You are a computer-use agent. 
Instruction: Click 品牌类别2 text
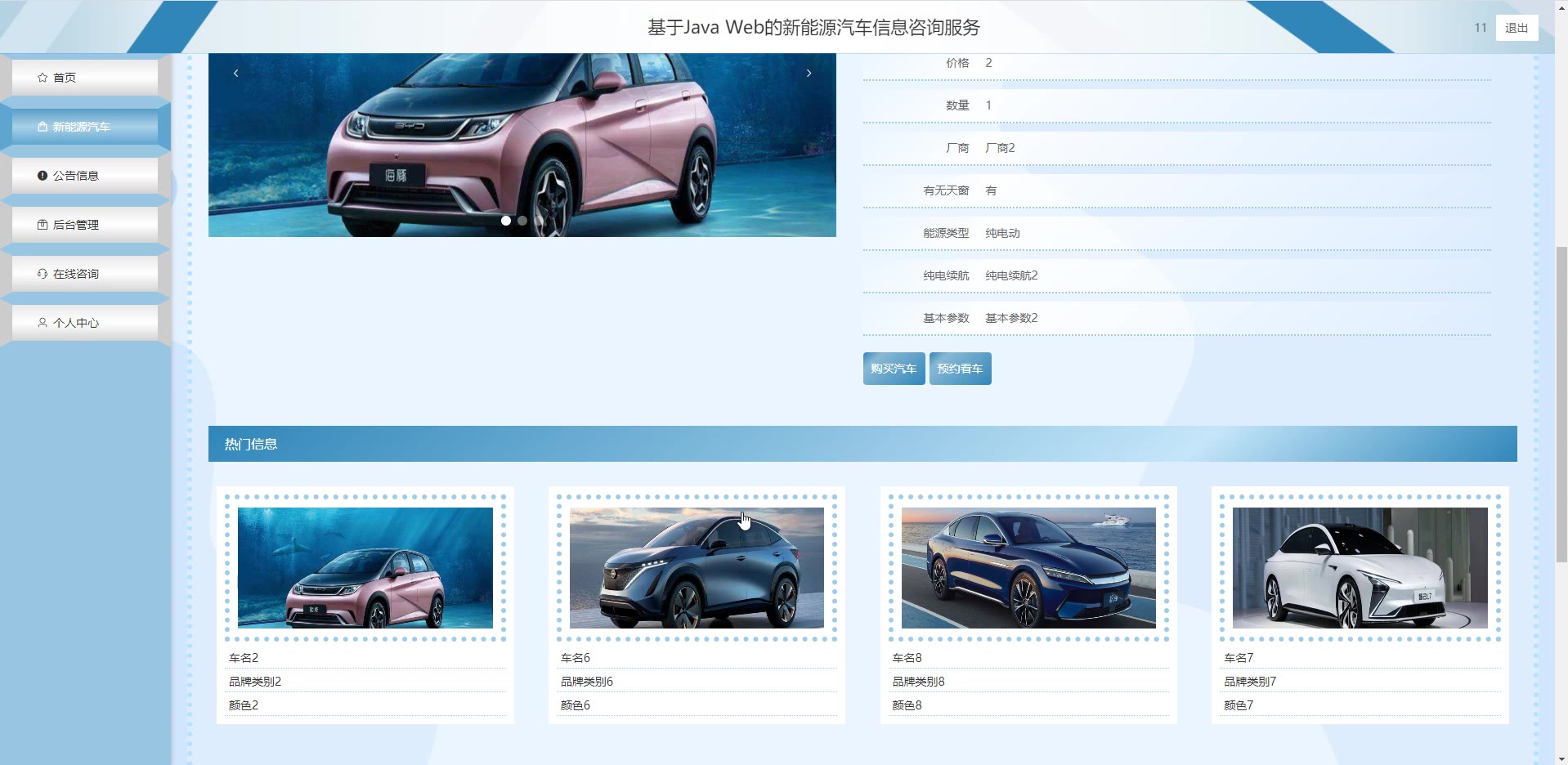point(255,682)
